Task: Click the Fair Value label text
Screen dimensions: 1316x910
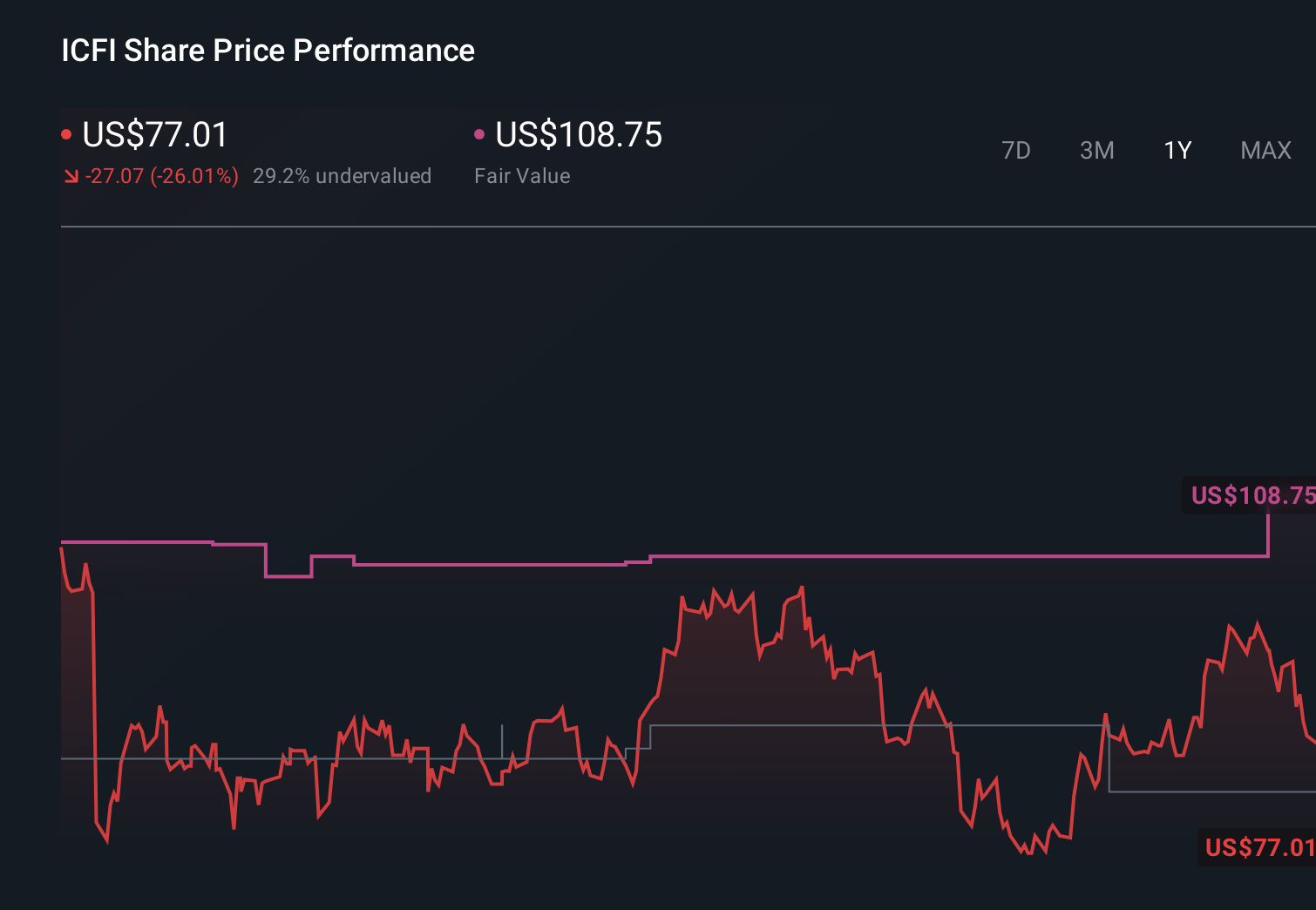Action: pos(521,175)
